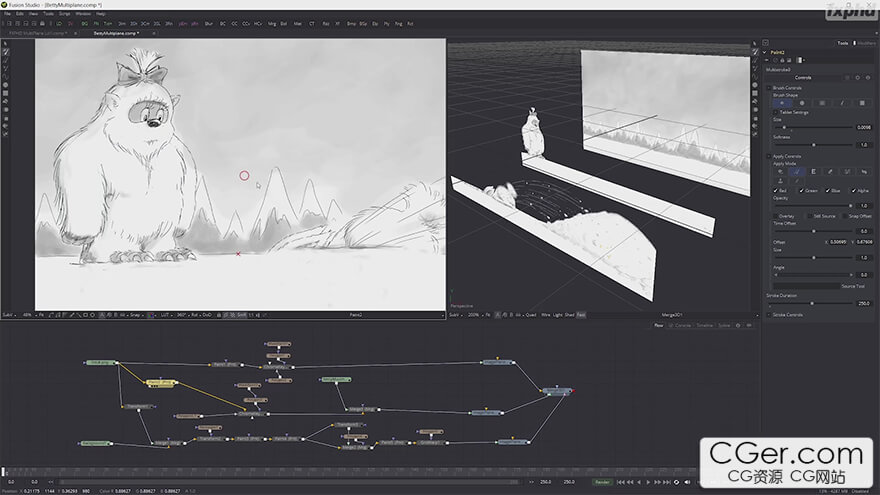Collapse the Brush Controls section
The width and height of the screenshot is (880, 495).
click(769, 87)
